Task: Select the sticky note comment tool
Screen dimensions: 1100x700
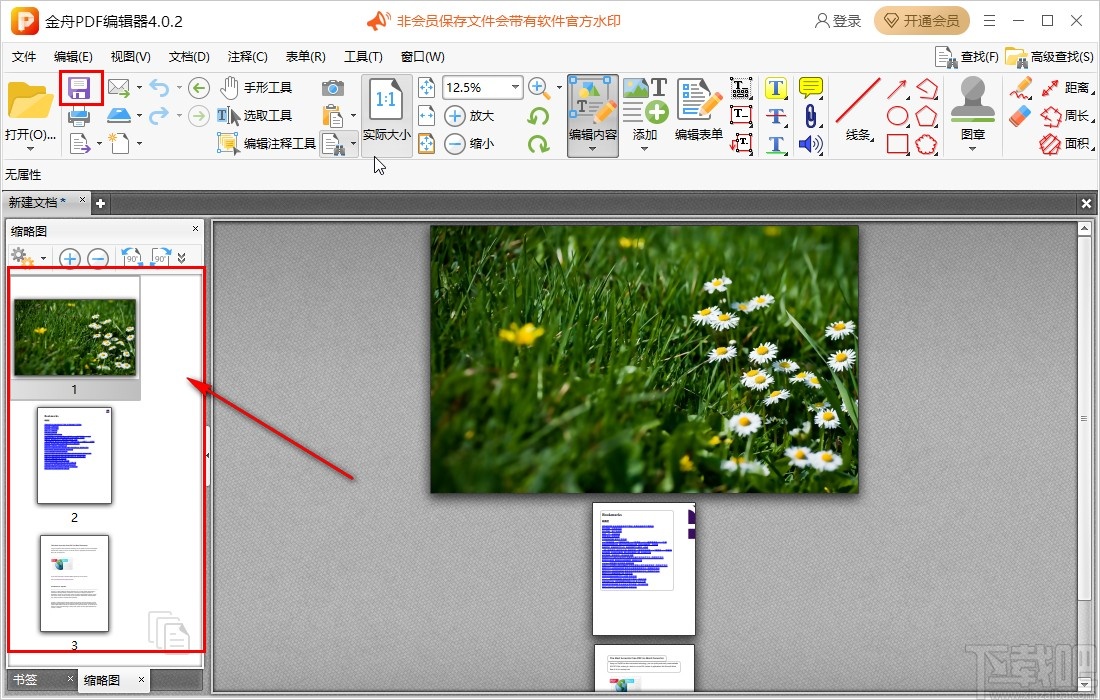Action: point(811,88)
